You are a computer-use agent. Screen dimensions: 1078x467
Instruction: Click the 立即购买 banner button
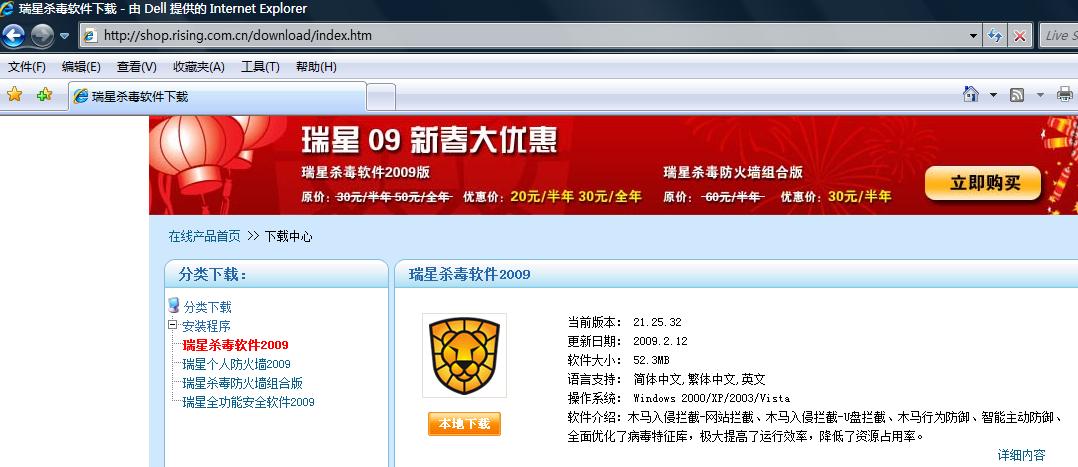click(x=983, y=183)
